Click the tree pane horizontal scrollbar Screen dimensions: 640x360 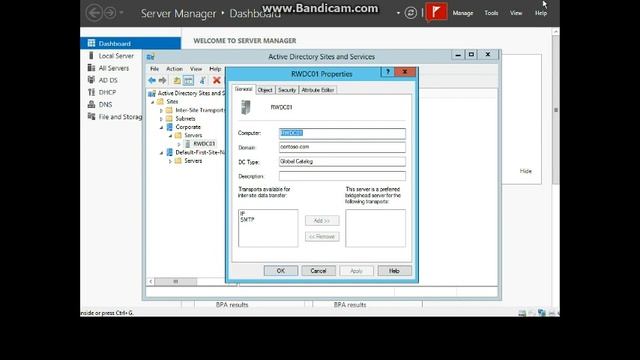point(176,282)
